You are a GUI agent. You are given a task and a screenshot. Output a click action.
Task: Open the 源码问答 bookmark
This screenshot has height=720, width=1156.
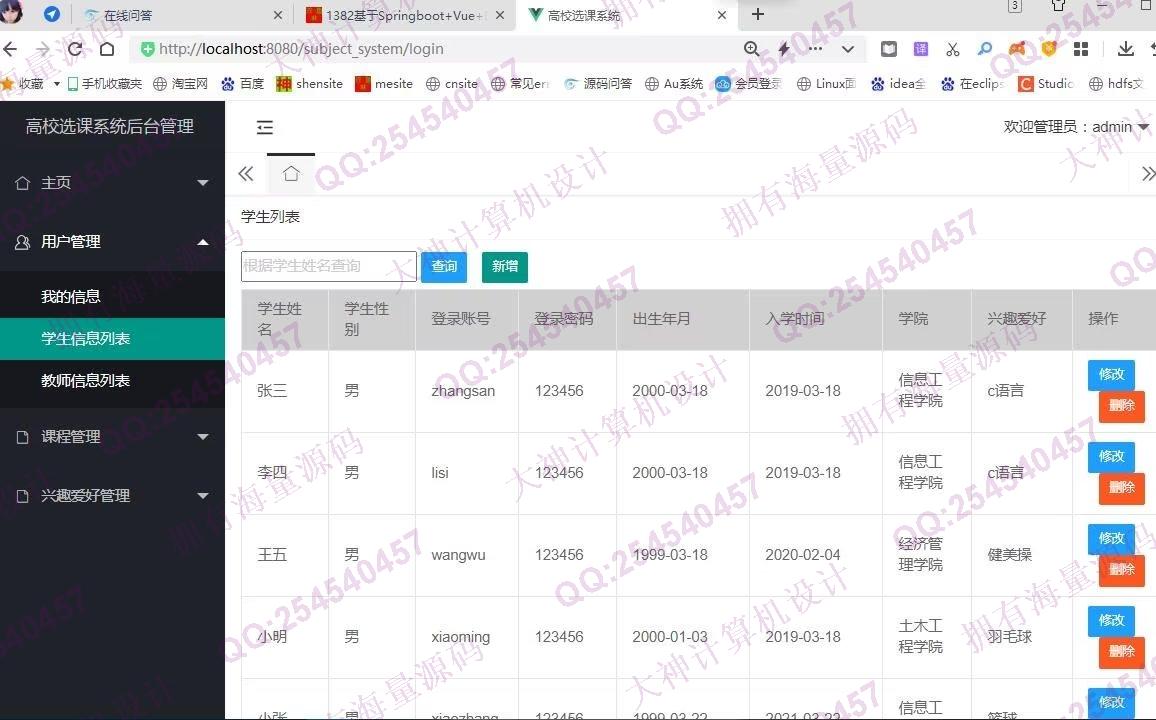click(x=598, y=83)
